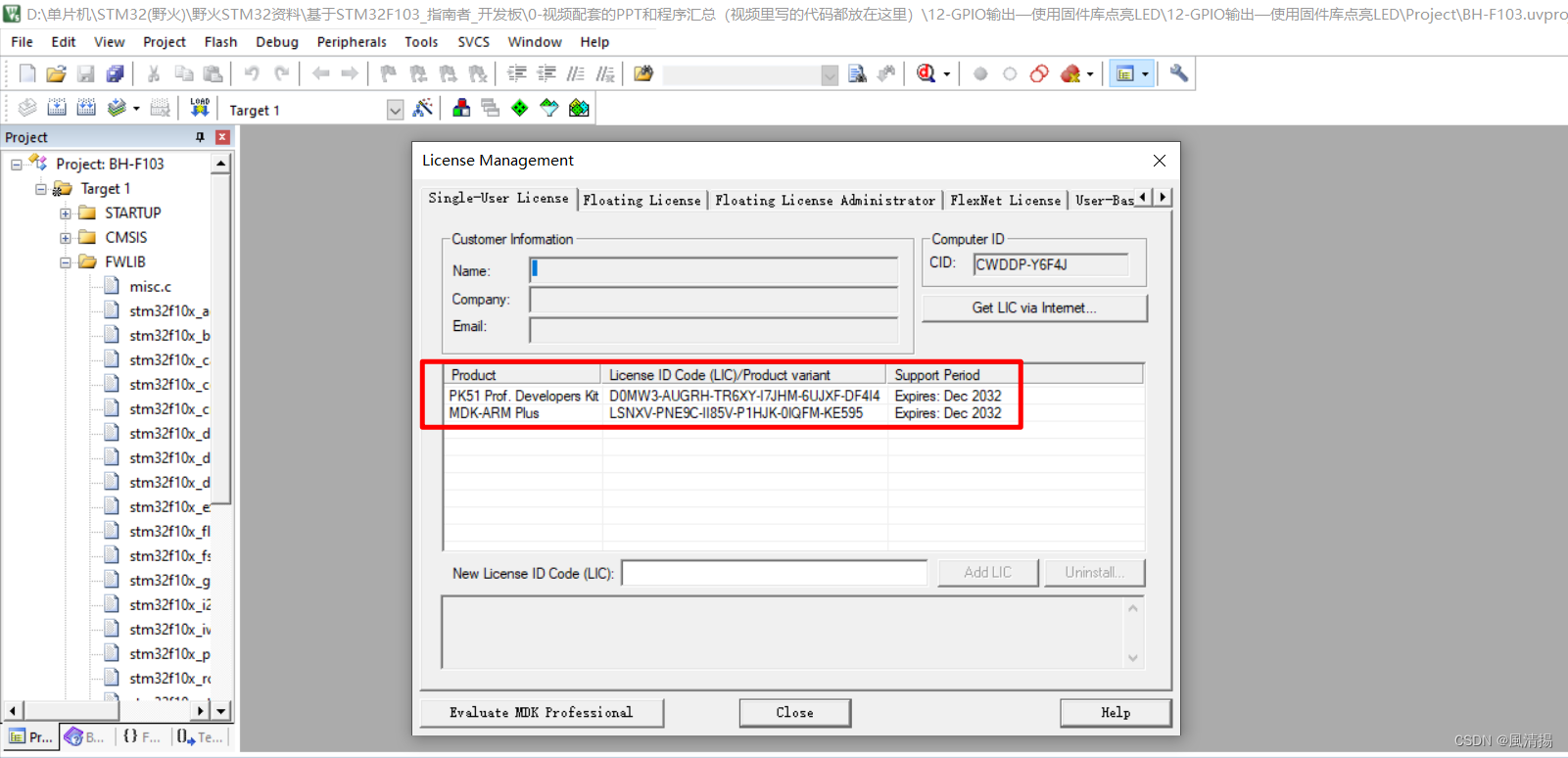Open the Pack Installer icon
The width and height of the screenshot is (1568, 758).
tap(579, 108)
